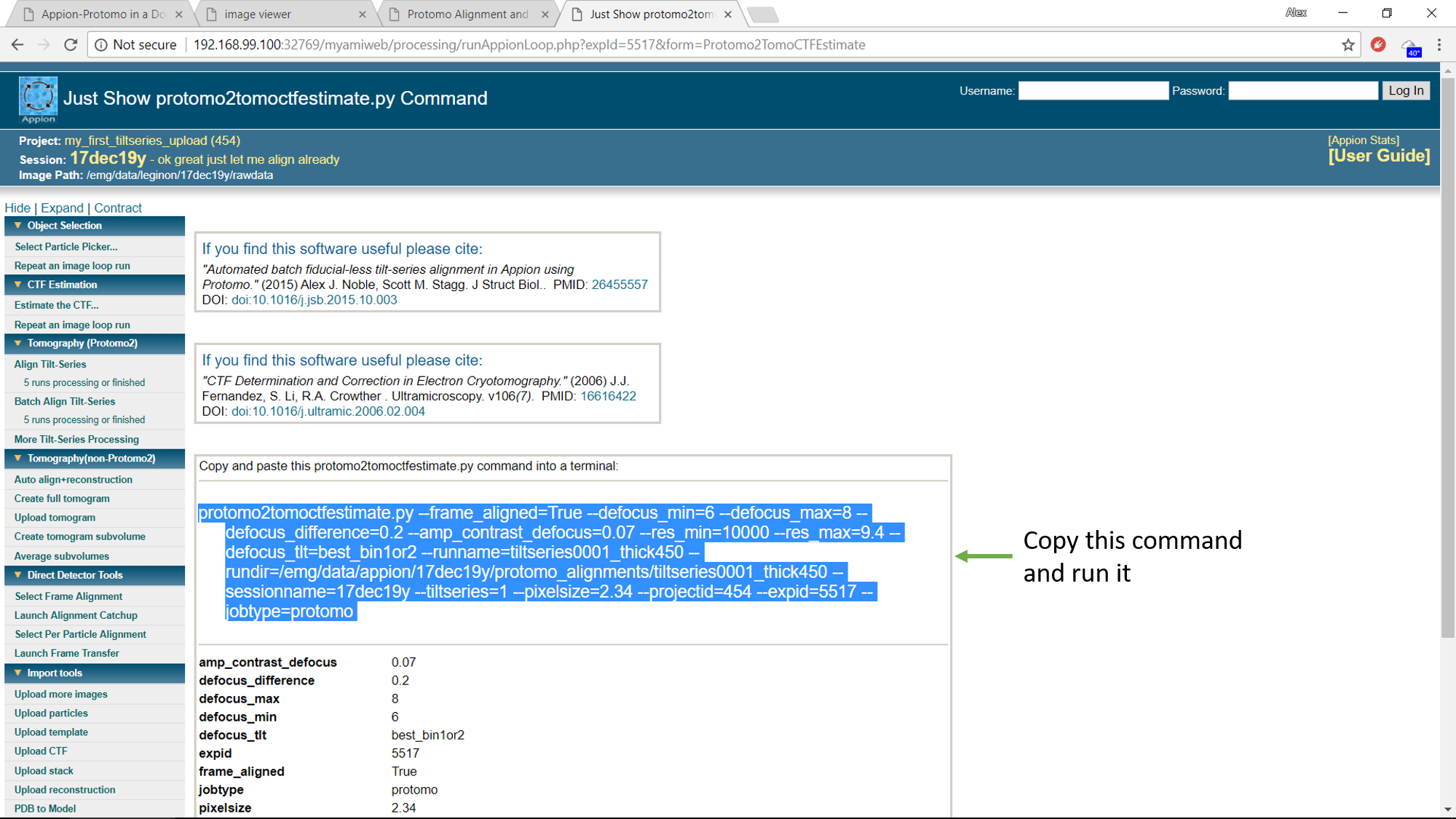Click the highlighted protomo2tomoctfestimate.py command text
This screenshot has width=1456, height=819.
[550, 562]
